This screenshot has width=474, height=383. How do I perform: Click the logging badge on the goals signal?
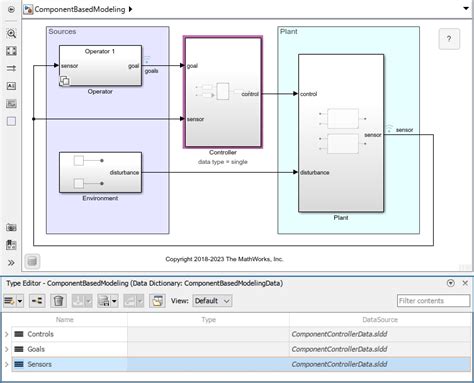coord(147,60)
